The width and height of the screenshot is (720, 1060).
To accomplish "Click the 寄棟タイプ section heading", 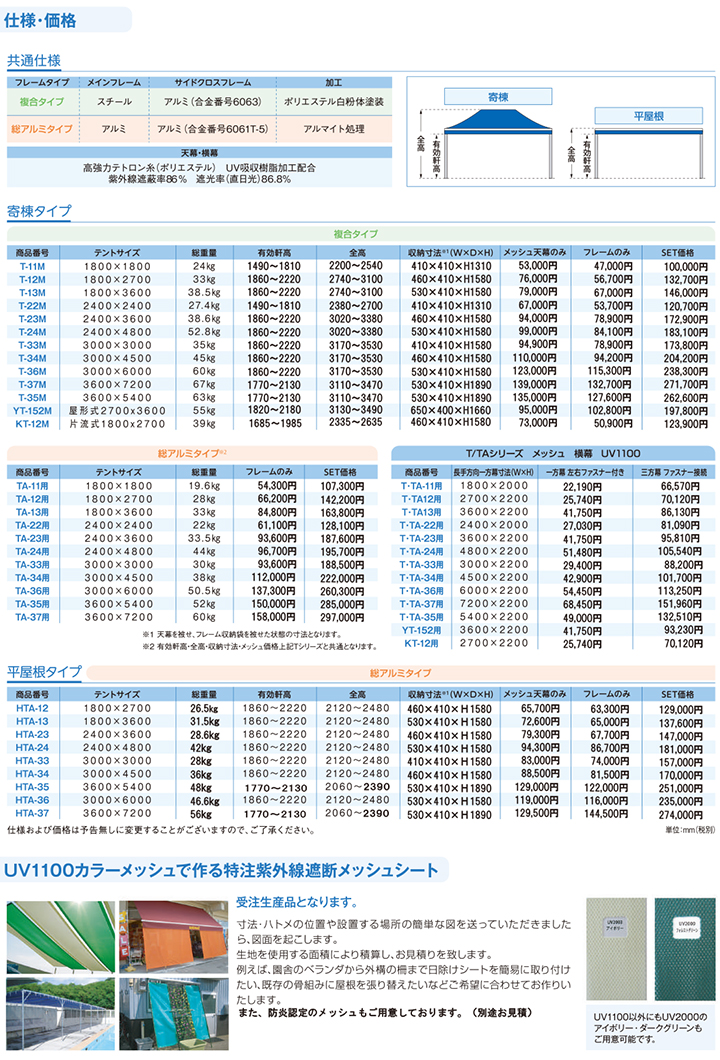I will 39,211.
